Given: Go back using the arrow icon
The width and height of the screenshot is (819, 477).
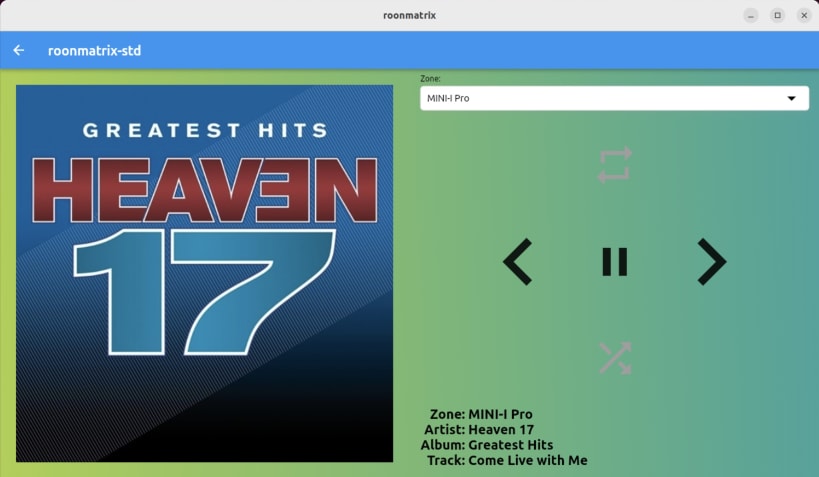Looking at the screenshot, I should (19, 50).
